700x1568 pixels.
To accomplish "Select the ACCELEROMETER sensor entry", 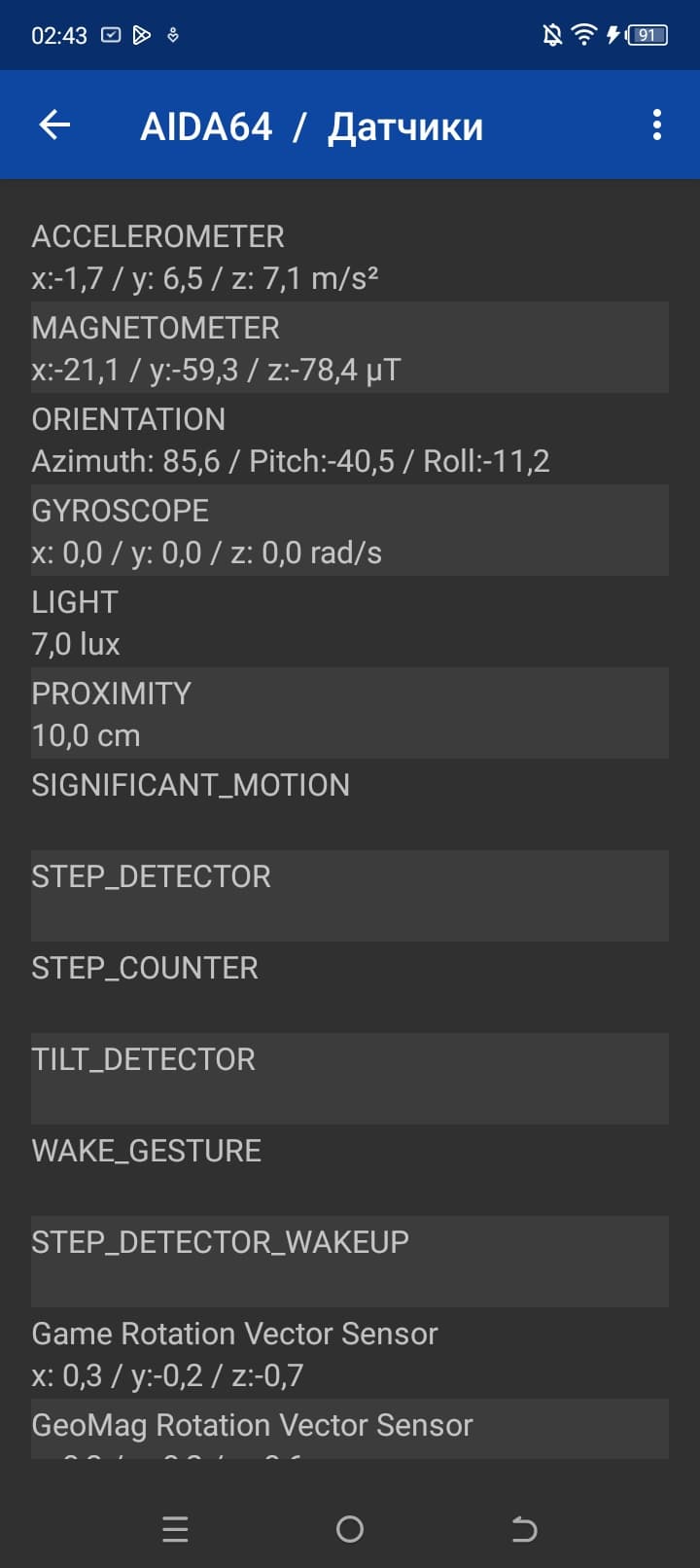I will coord(350,257).
